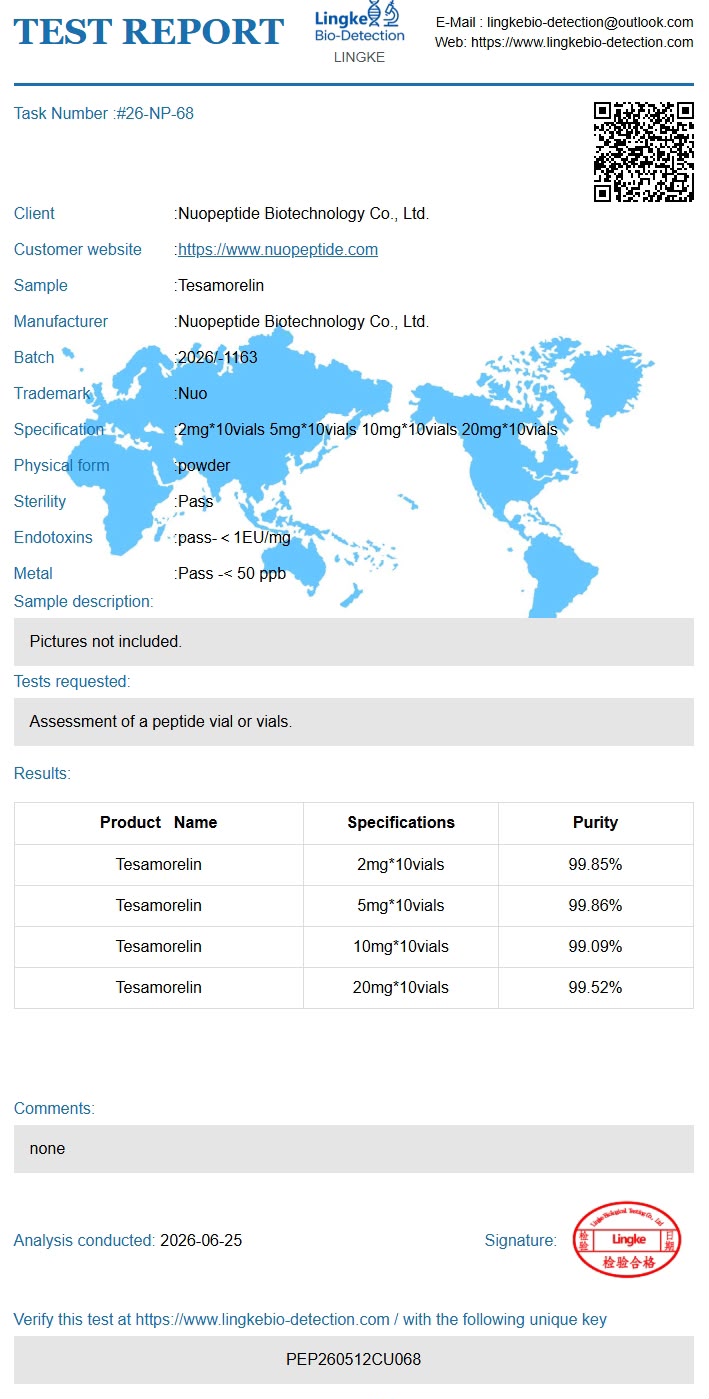This screenshot has height=1399, width=709.
Task: Click the red Lingke approval stamp
Action: [x=627, y=1240]
